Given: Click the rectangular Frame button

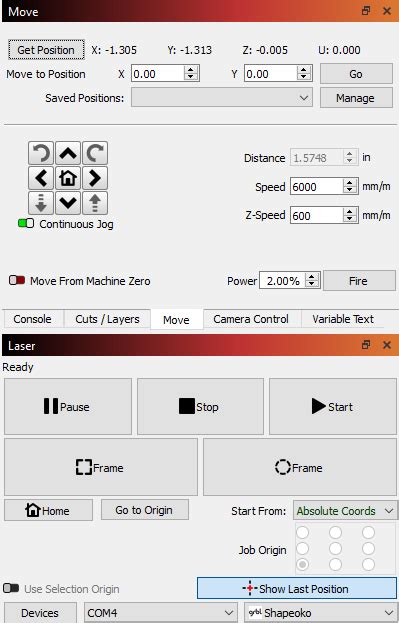Looking at the screenshot, I should (101, 467).
